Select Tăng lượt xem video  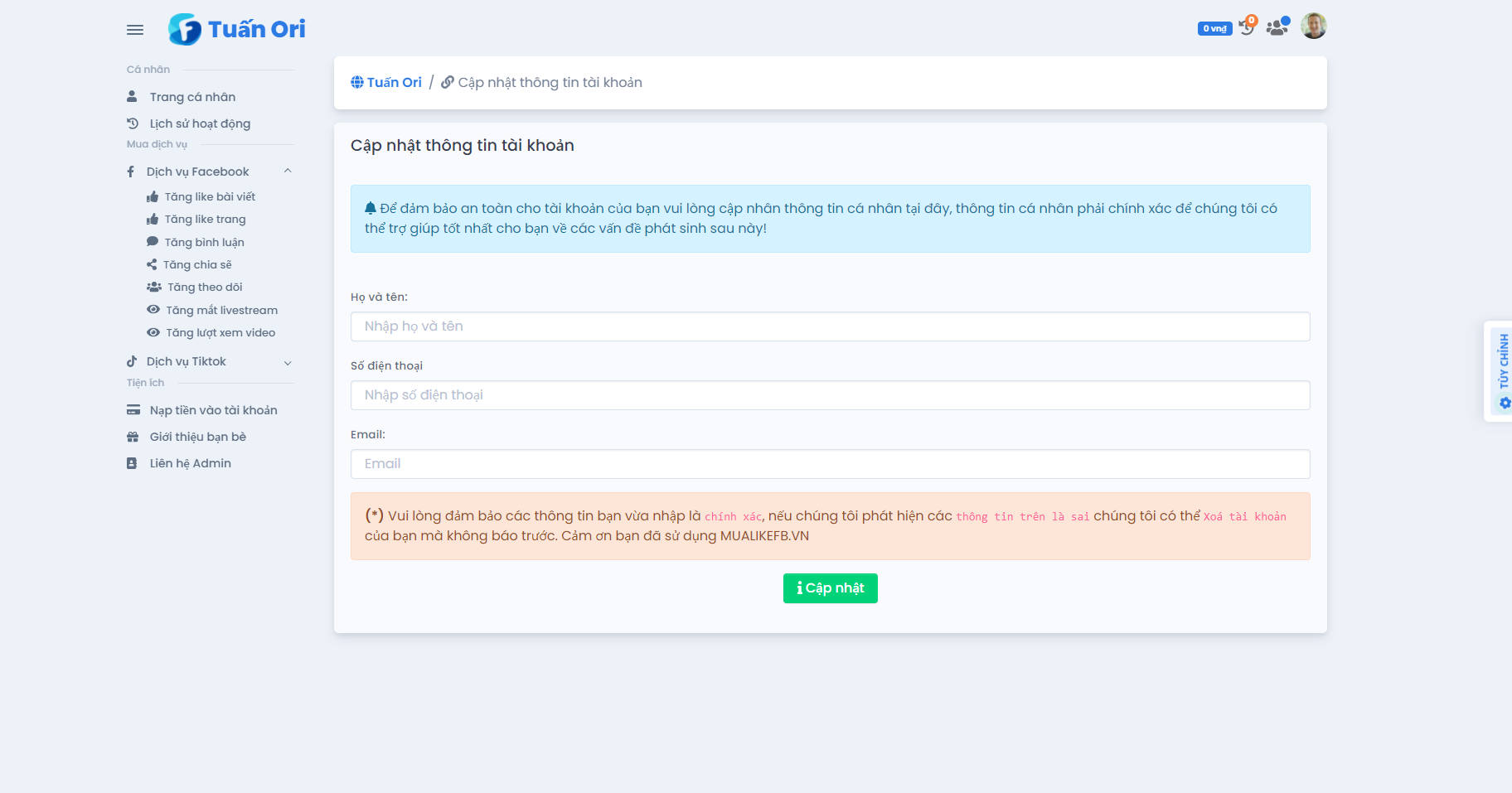(220, 332)
